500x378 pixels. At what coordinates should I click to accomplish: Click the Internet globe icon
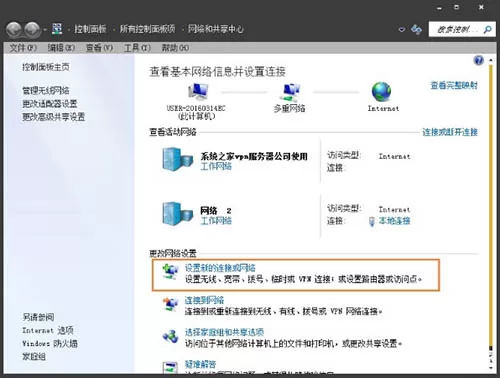pos(381,92)
